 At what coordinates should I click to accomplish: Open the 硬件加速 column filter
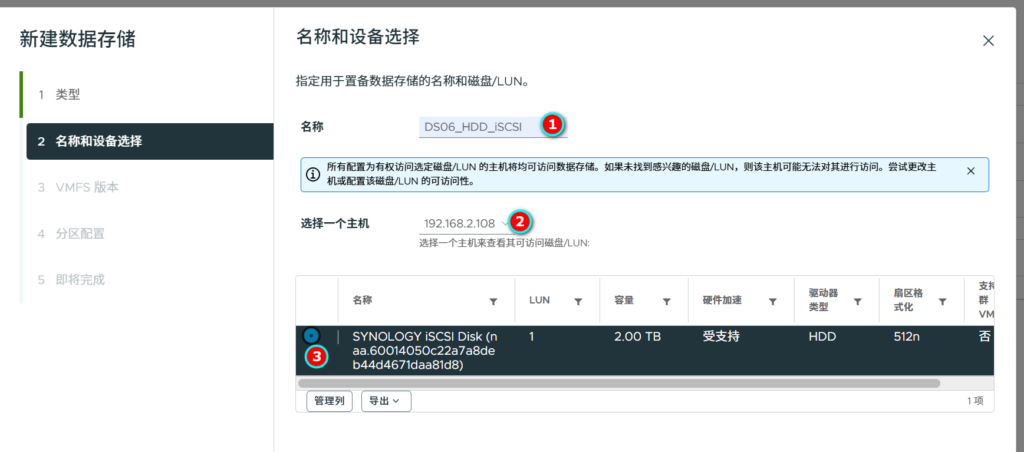[x=772, y=301]
